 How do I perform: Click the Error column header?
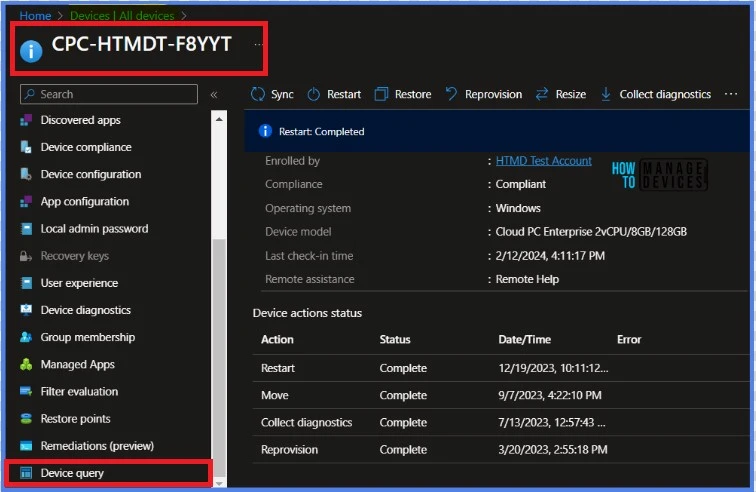point(629,340)
